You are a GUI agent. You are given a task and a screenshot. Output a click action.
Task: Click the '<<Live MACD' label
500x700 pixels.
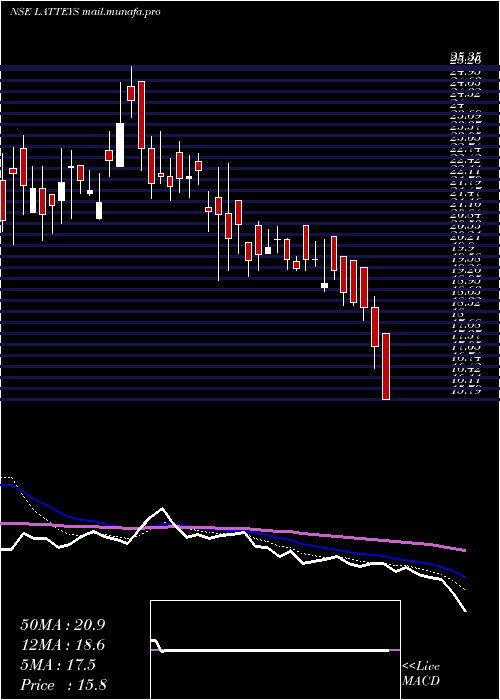[421, 674]
